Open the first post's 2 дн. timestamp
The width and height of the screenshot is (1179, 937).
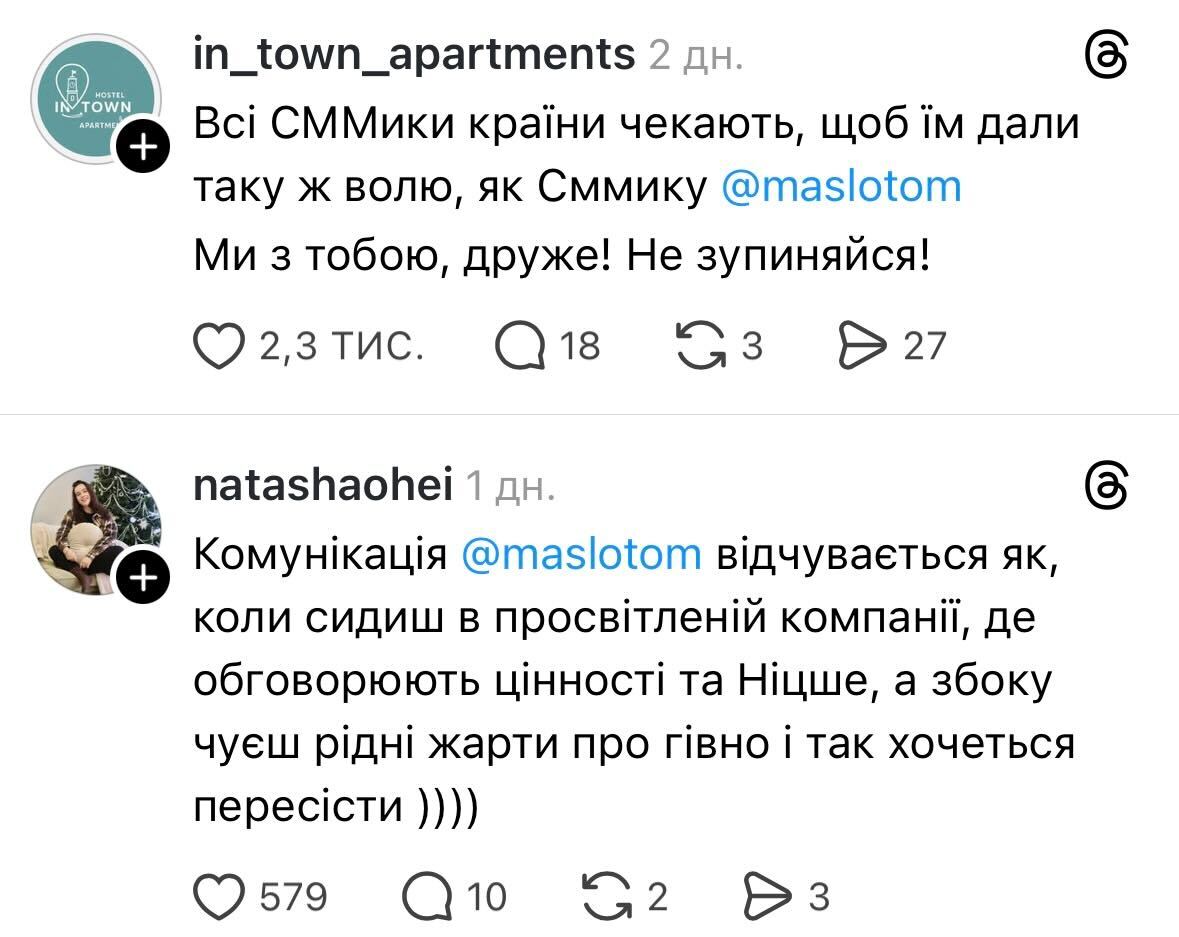(696, 56)
